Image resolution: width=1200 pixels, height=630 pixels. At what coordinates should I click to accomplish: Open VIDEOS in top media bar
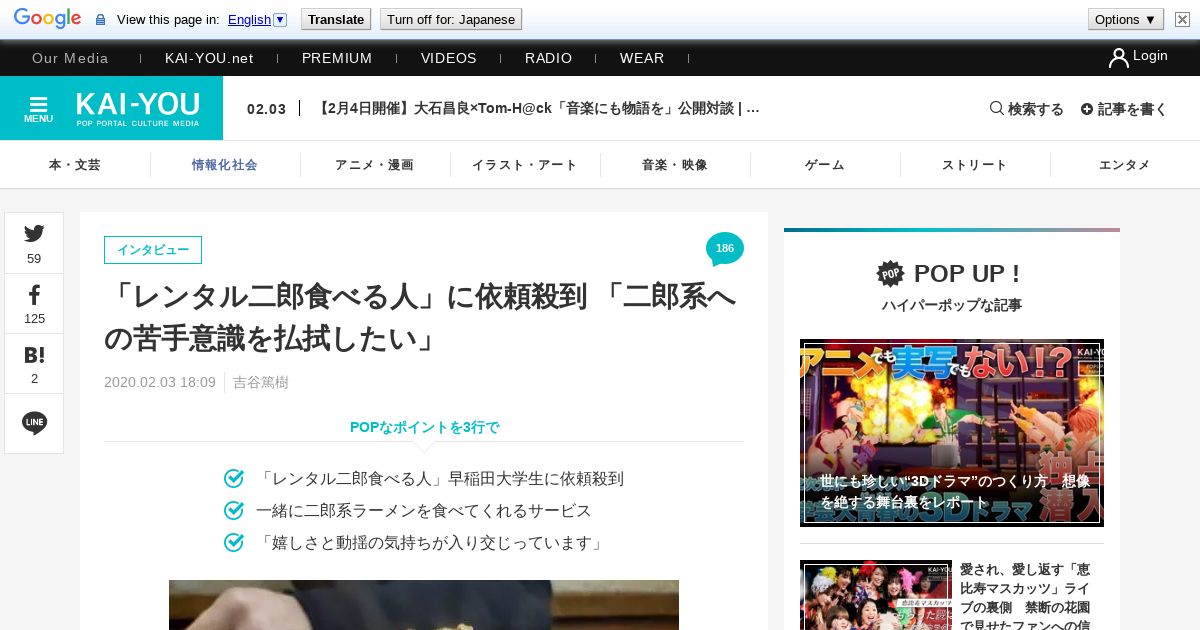coord(449,58)
